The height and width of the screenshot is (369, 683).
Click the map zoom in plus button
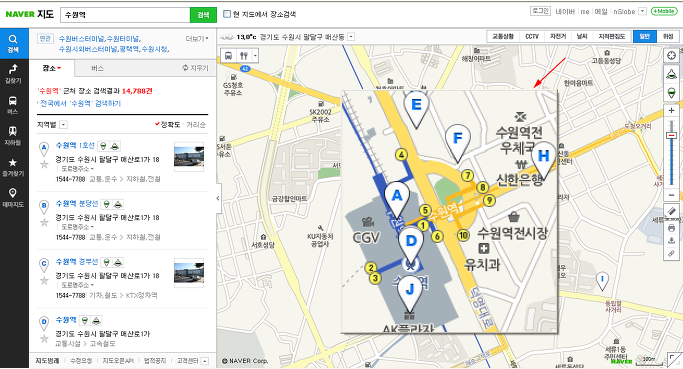(671, 111)
